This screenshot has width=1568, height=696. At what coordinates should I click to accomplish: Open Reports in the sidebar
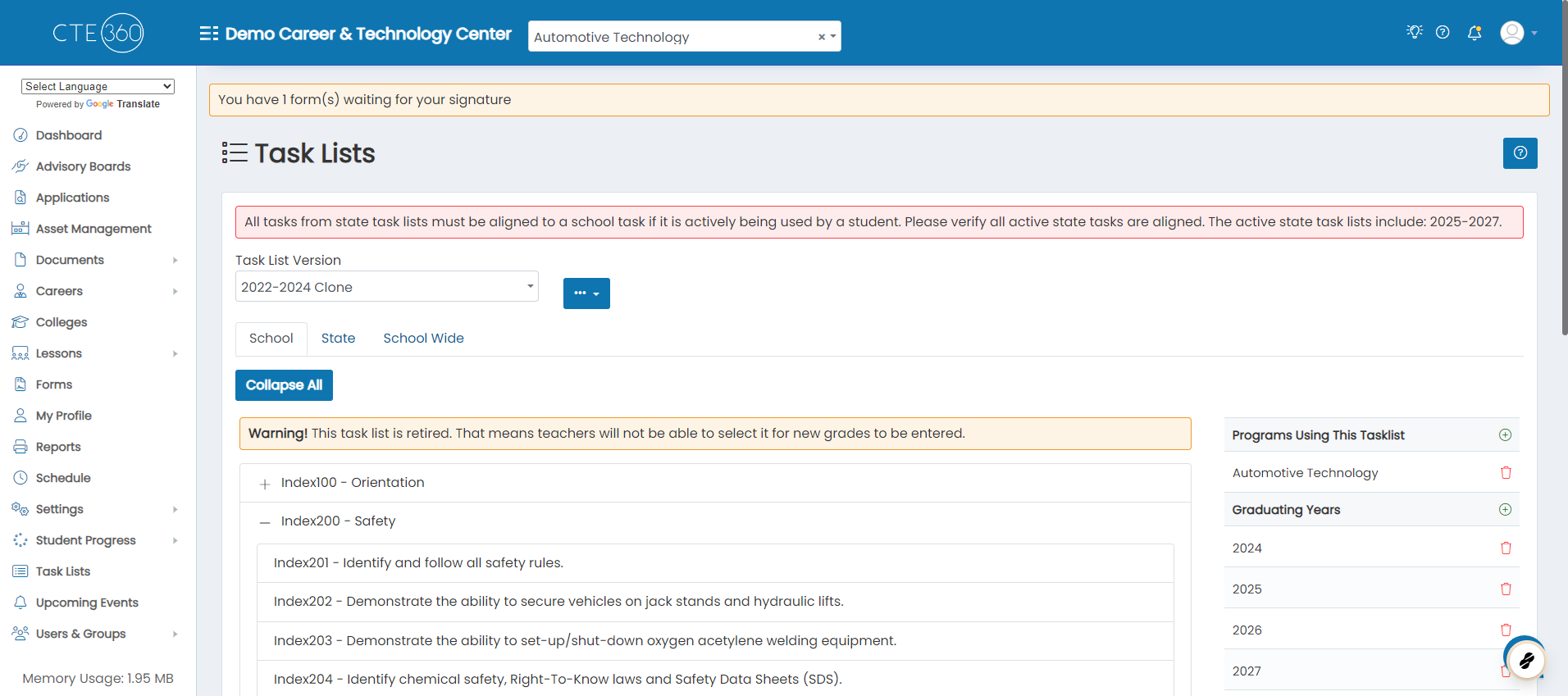click(58, 447)
